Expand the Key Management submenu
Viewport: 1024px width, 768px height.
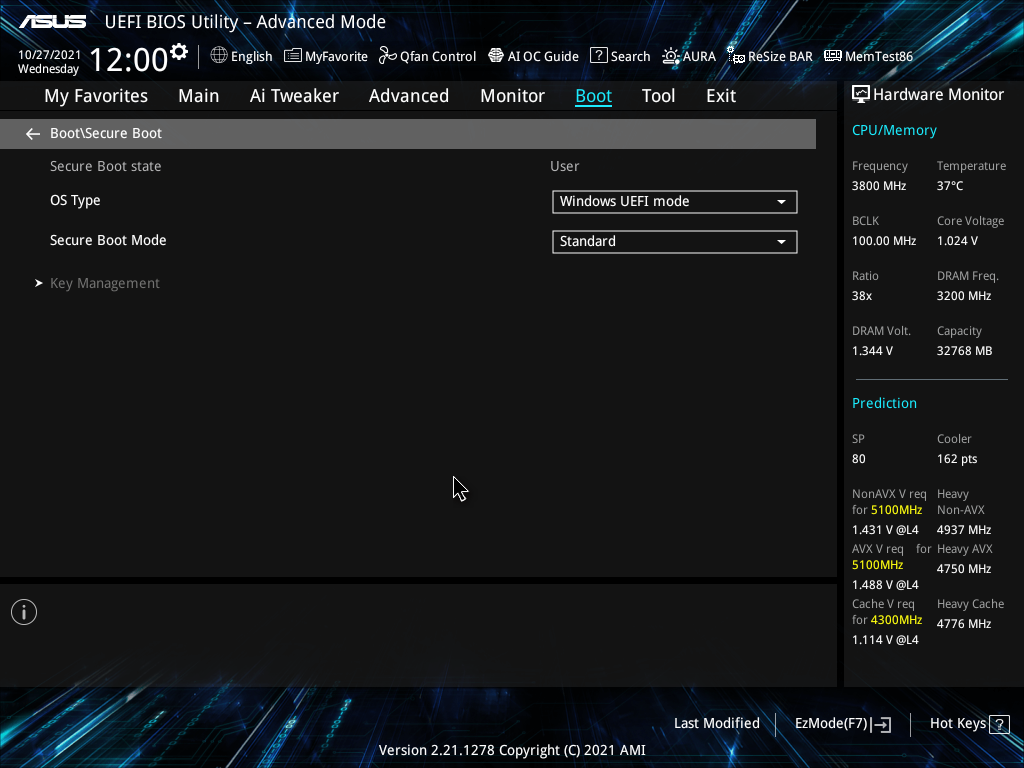coord(104,283)
